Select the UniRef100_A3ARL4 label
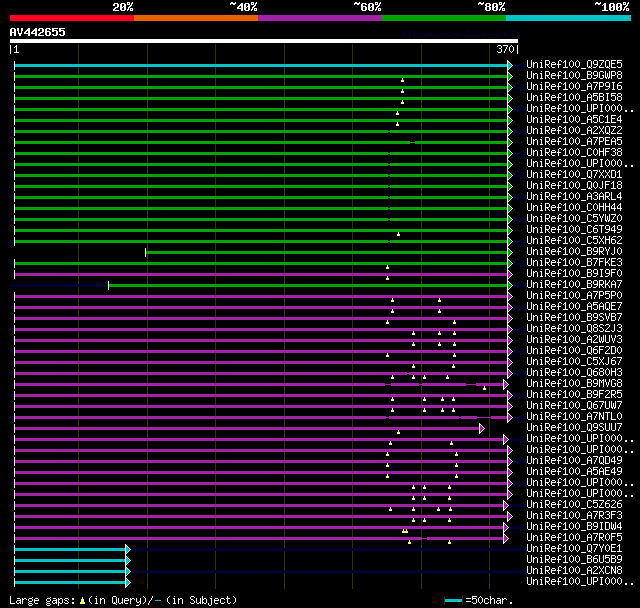This screenshot has height=608, width=640. pyautogui.click(x=574, y=197)
